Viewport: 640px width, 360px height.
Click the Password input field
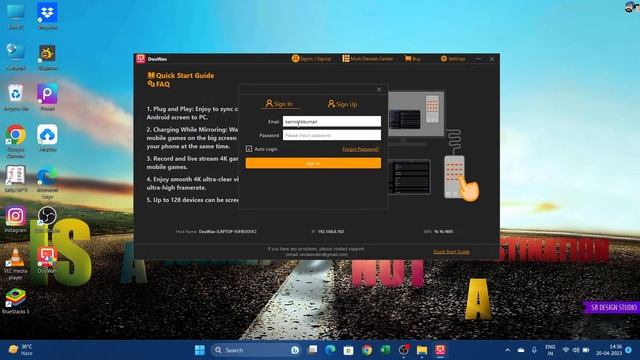[x=332, y=135]
